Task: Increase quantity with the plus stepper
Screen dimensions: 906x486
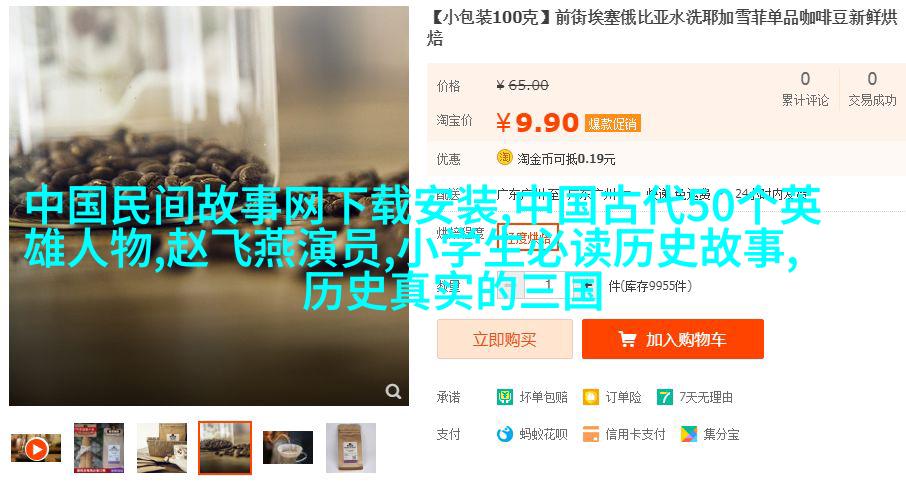Action: [x=588, y=285]
